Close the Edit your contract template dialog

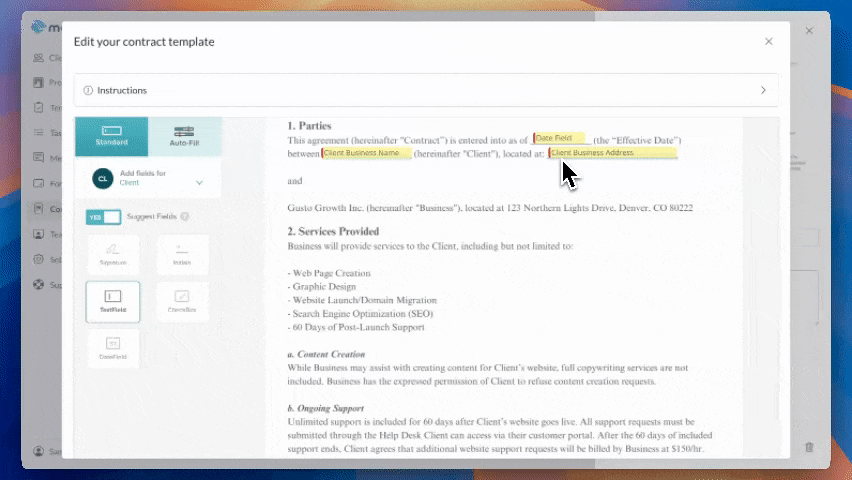[x=768, y=41]
